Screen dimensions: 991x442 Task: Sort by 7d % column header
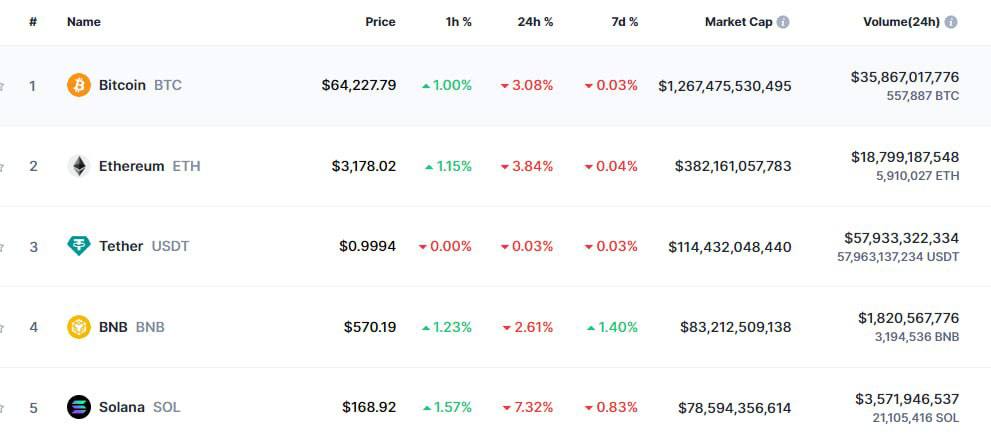click(625, 22)
